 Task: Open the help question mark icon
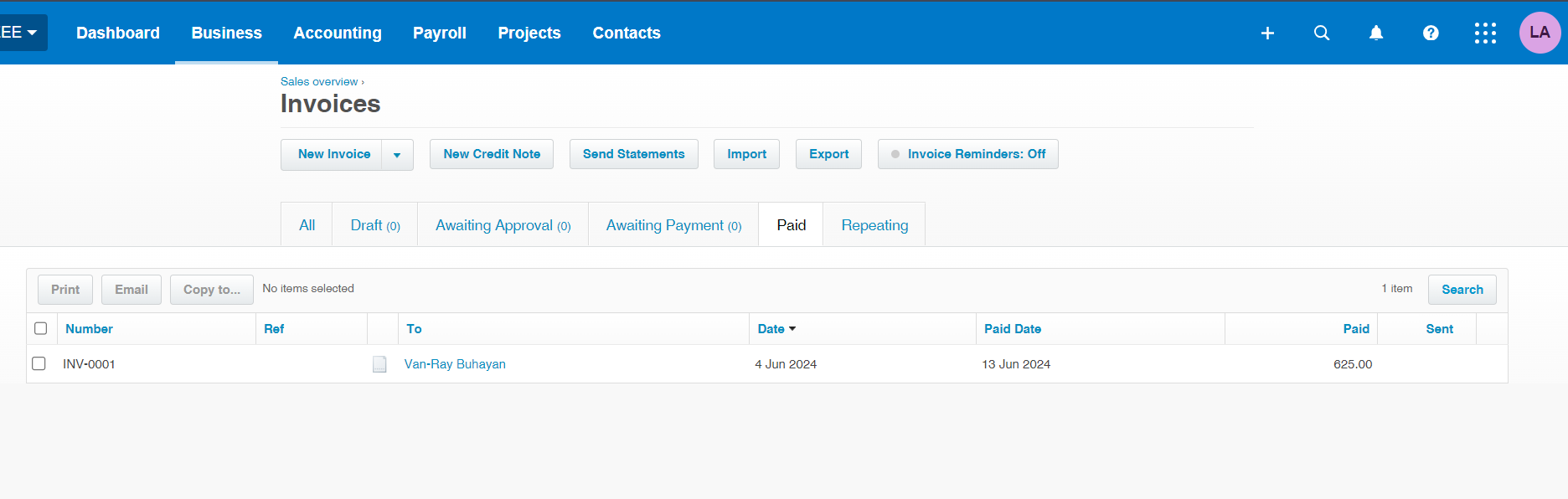pyautogui.click(x=1431, y=33)
